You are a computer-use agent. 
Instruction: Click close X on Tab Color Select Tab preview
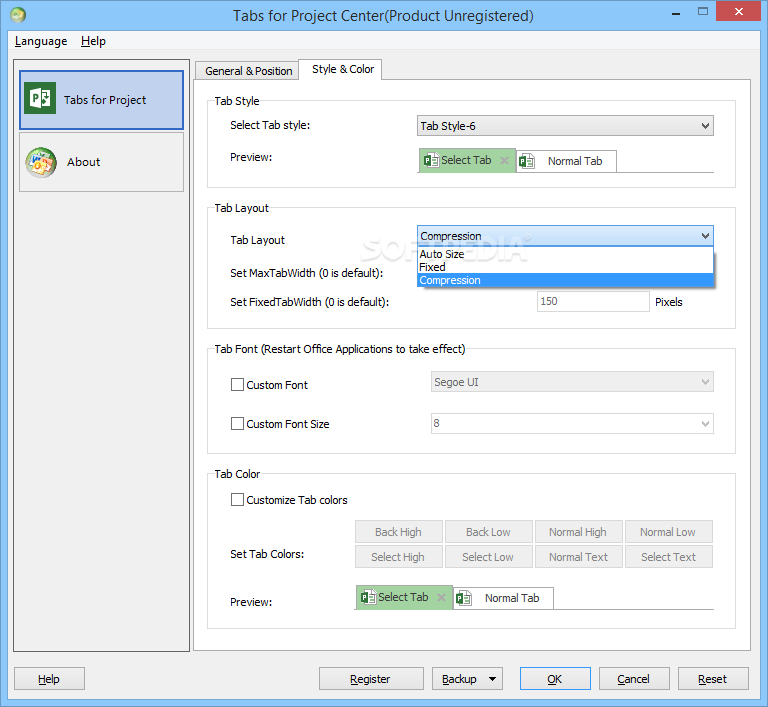(x=441, y=597)
